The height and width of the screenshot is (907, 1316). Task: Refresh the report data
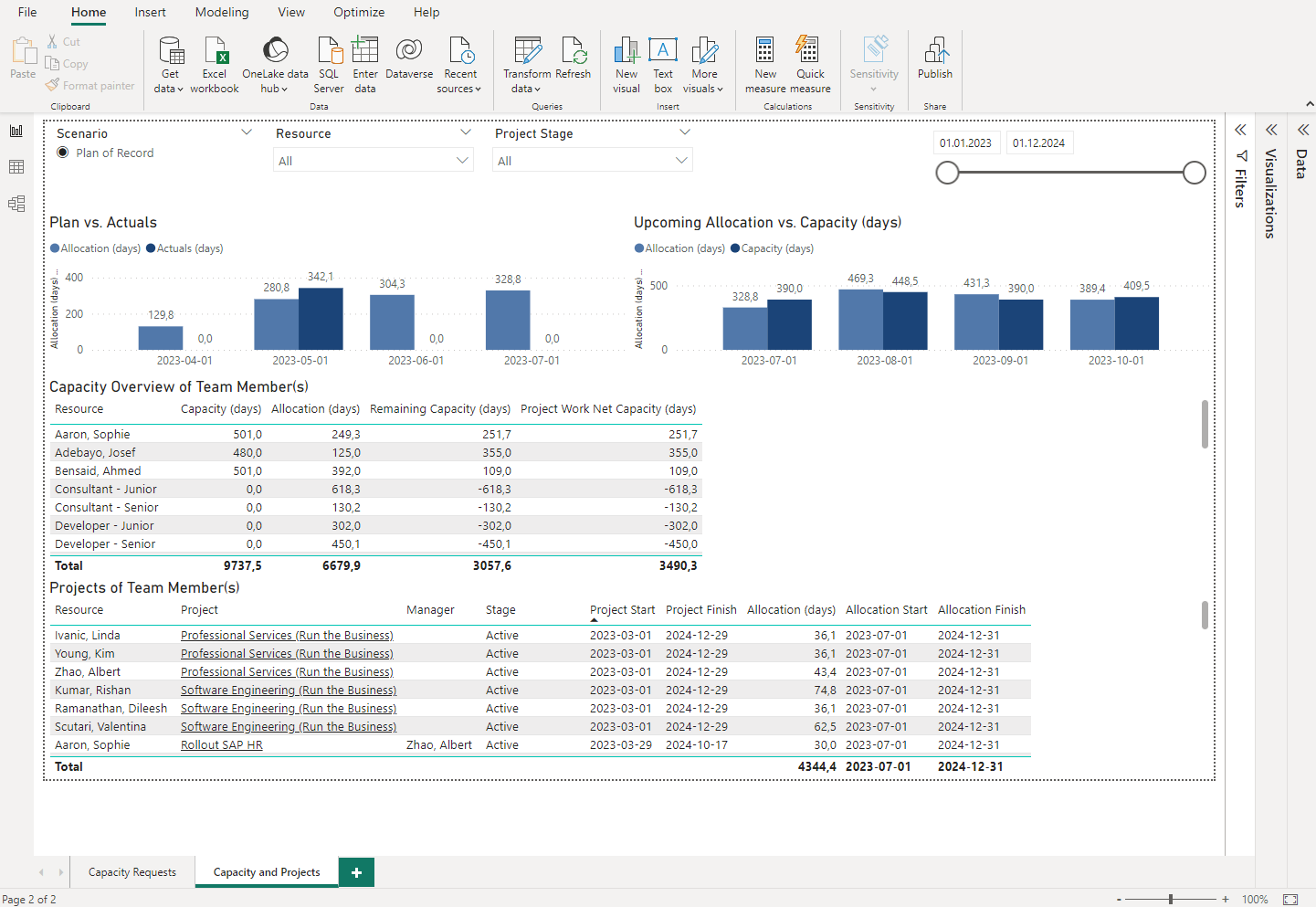tap(574, 64)
